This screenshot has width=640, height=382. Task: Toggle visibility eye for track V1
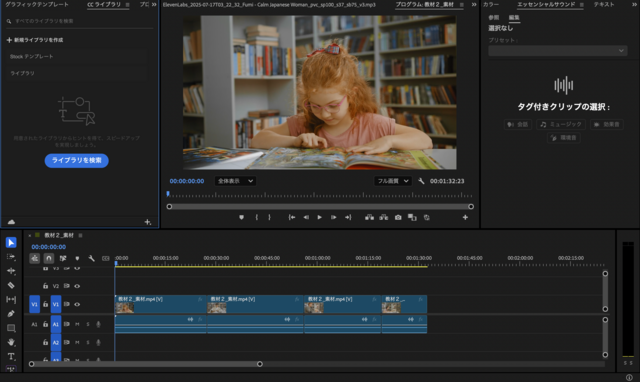tap(77, 304)
